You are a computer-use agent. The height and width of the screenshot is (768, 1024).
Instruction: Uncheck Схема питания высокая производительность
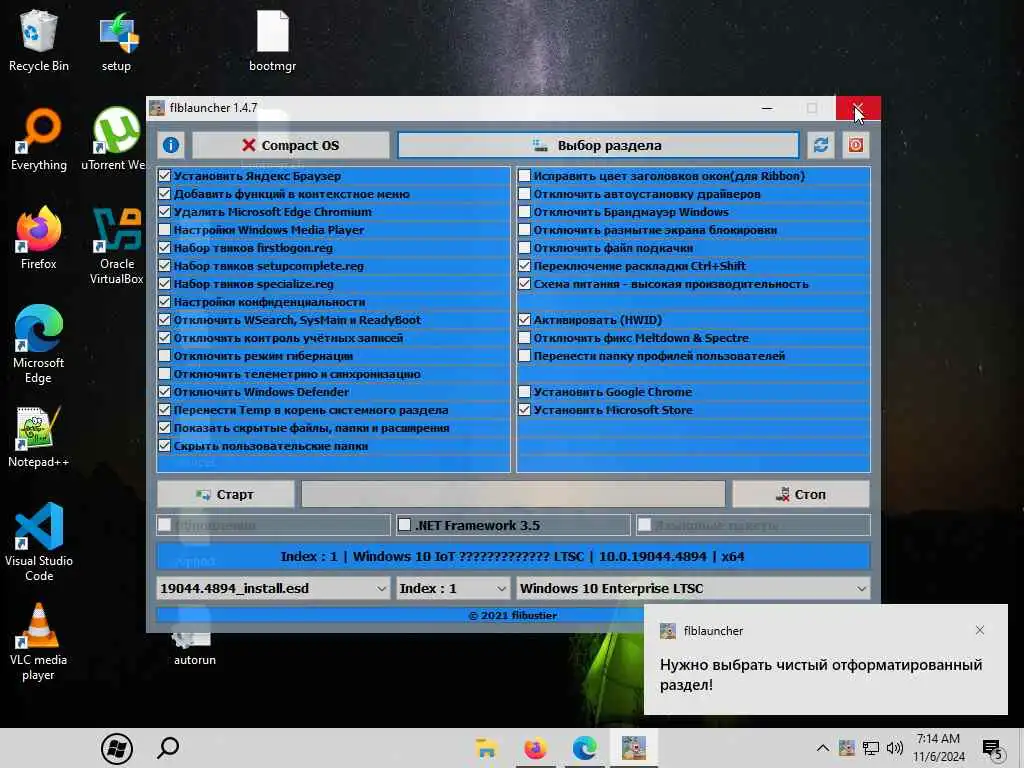[524, 284]
